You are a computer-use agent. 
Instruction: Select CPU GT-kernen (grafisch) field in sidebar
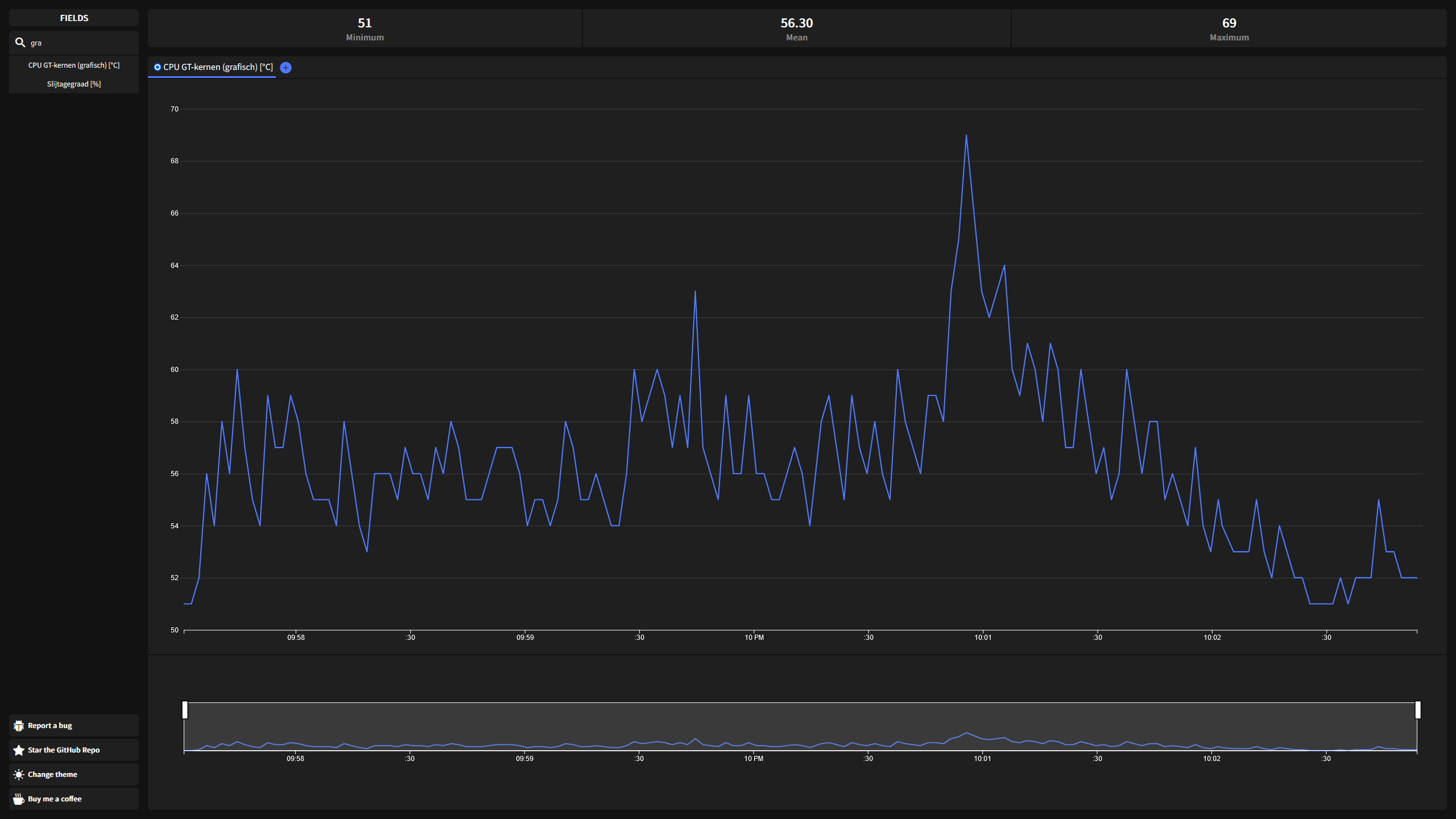pyautogui.click(x=74, y=65)
